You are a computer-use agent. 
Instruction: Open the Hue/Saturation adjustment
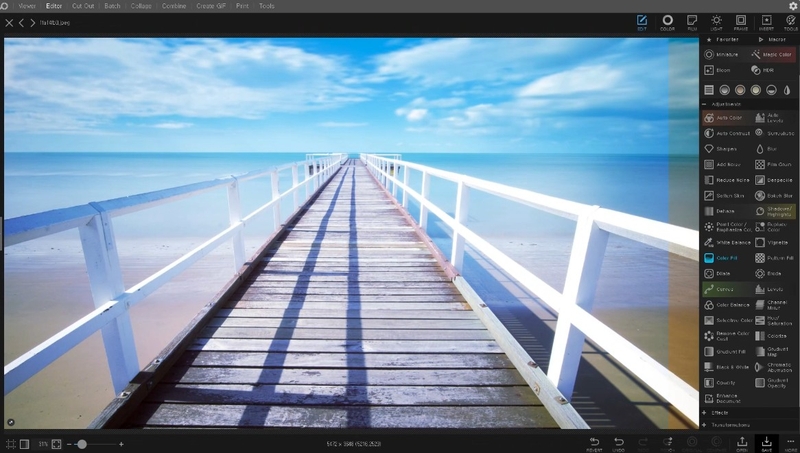coord(774,320)
